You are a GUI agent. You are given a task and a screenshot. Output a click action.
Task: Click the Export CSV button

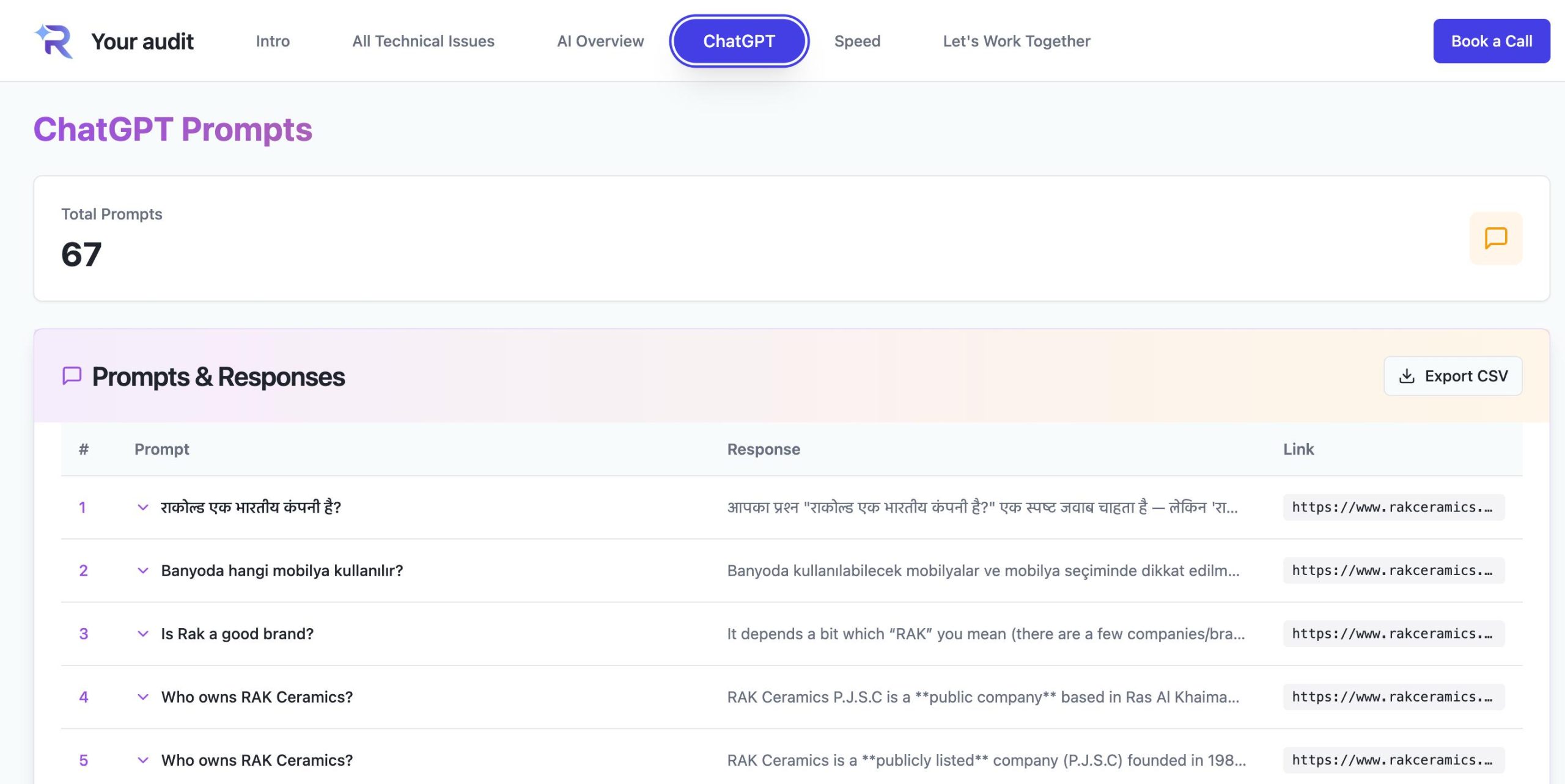point(1453,376)
